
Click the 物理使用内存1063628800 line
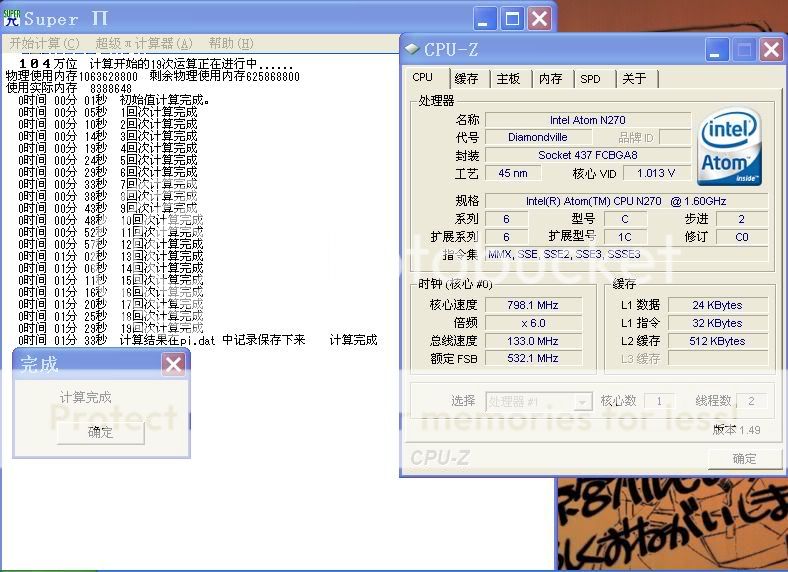pyautogui.click(x=153, y=76)
